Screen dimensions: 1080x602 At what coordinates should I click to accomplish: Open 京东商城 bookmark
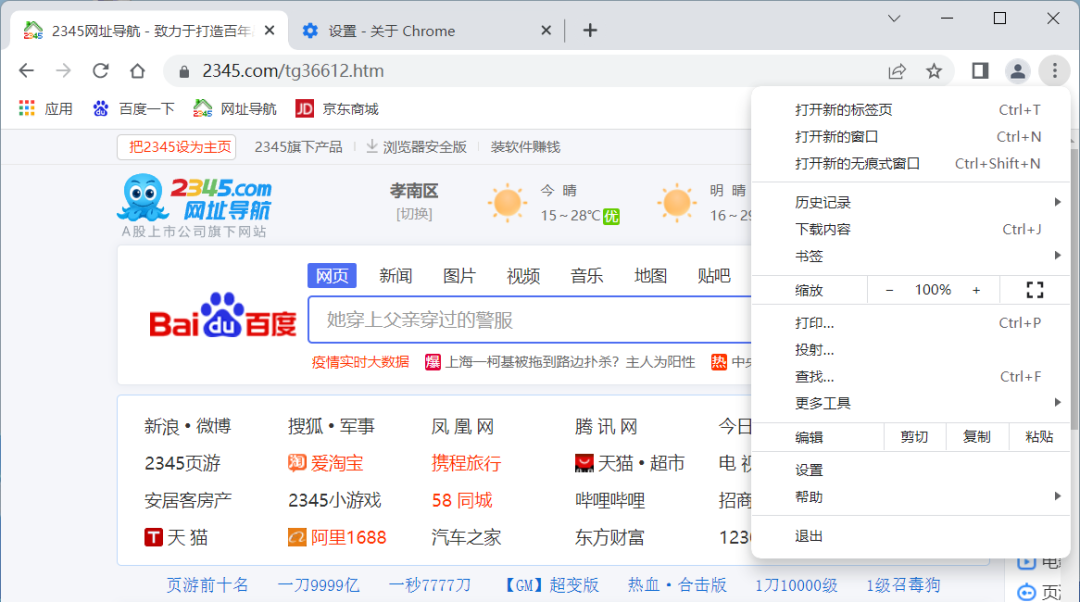pyautogui.click(x=337, y=109)
